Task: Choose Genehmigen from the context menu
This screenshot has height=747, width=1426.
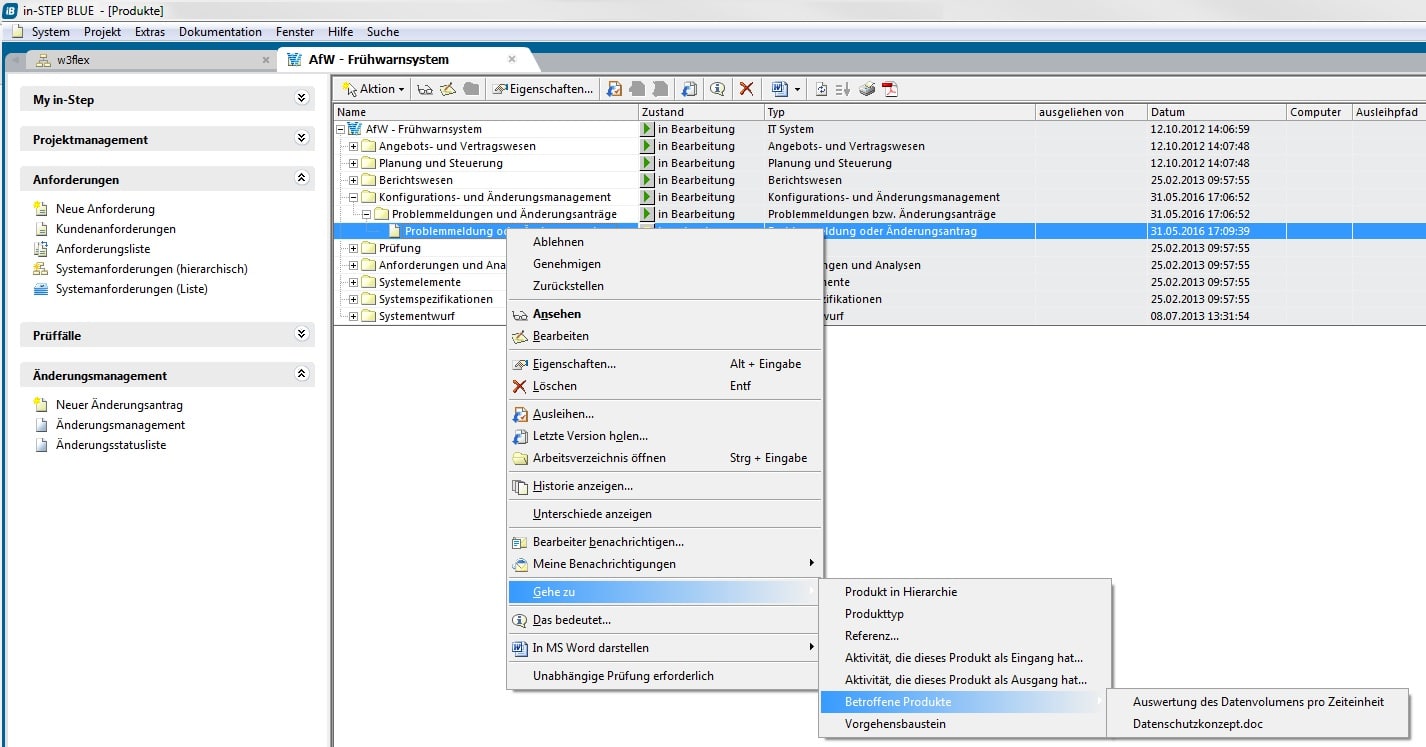Action: (x=566, y=264)
